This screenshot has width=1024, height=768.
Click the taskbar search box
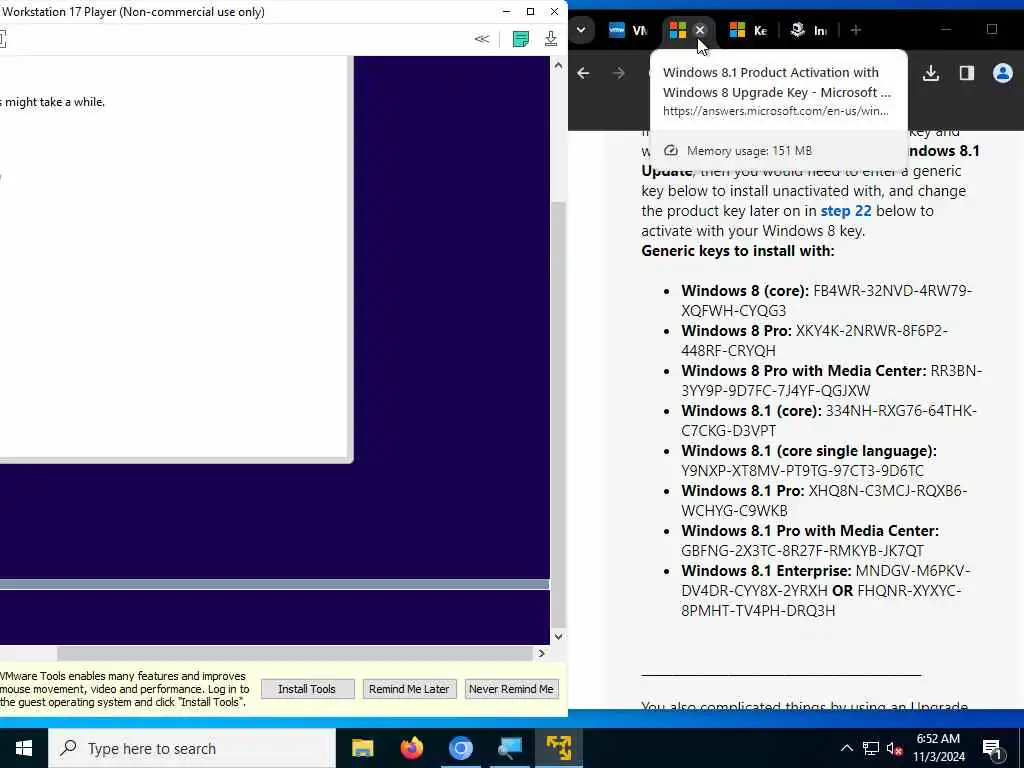(191, 748)
